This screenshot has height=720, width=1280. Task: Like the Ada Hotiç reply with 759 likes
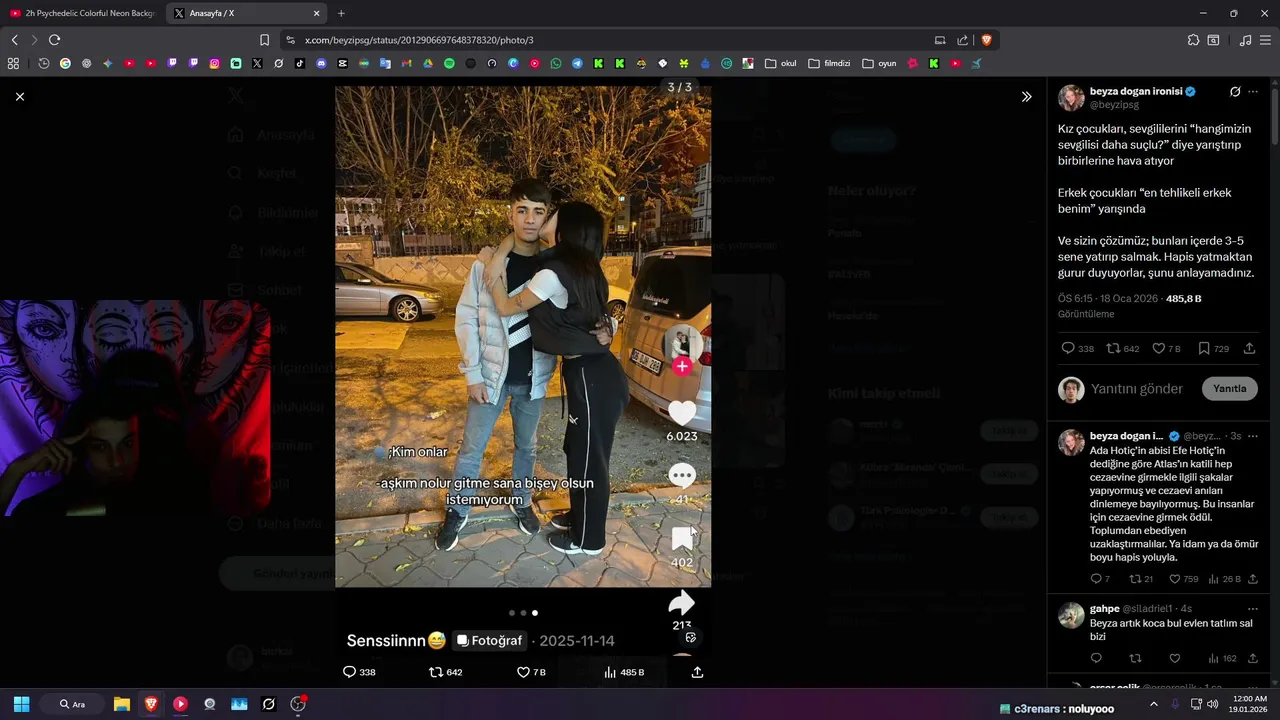[1183, 579]
